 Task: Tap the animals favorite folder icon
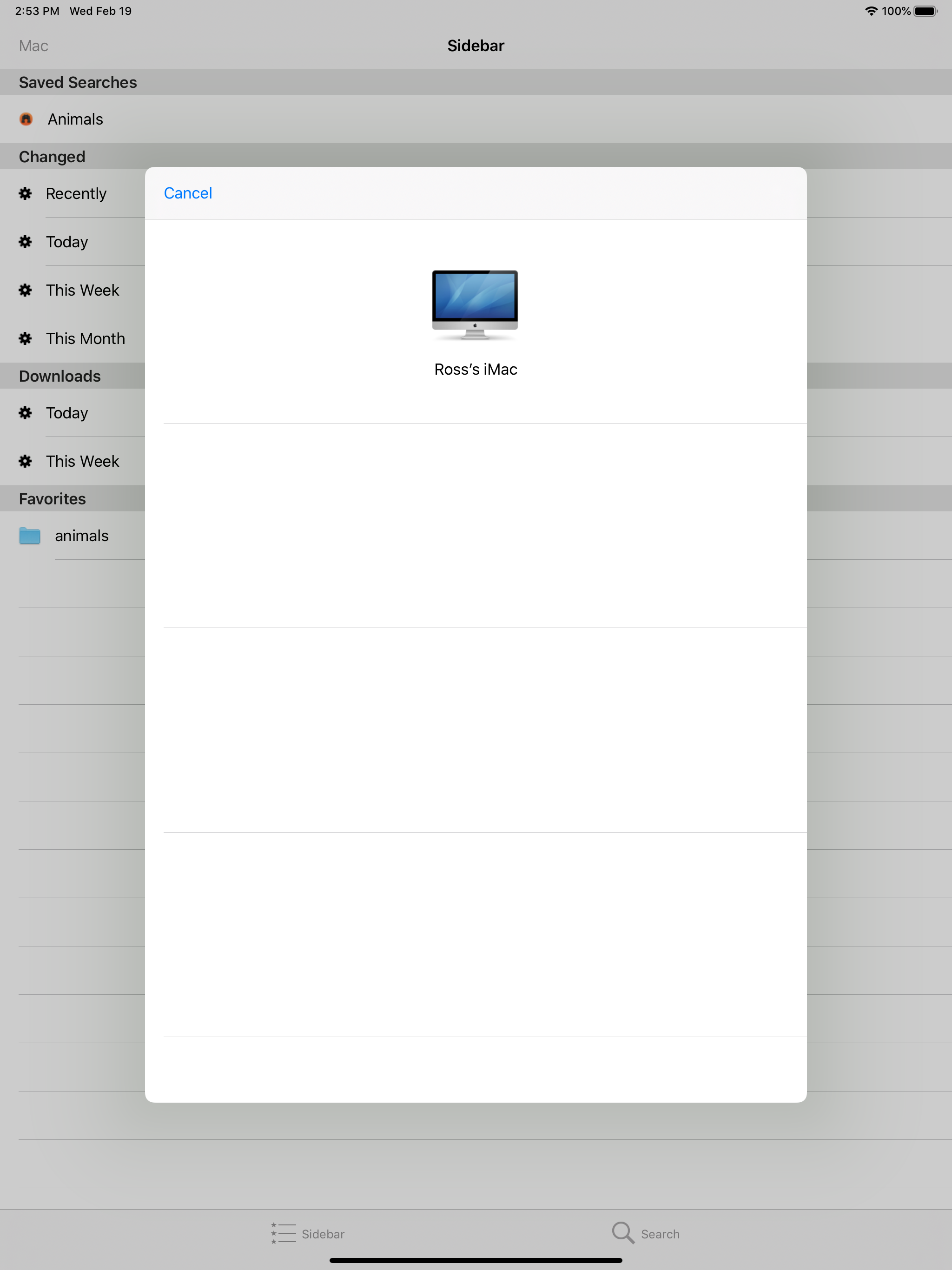[x=29, y=536]
